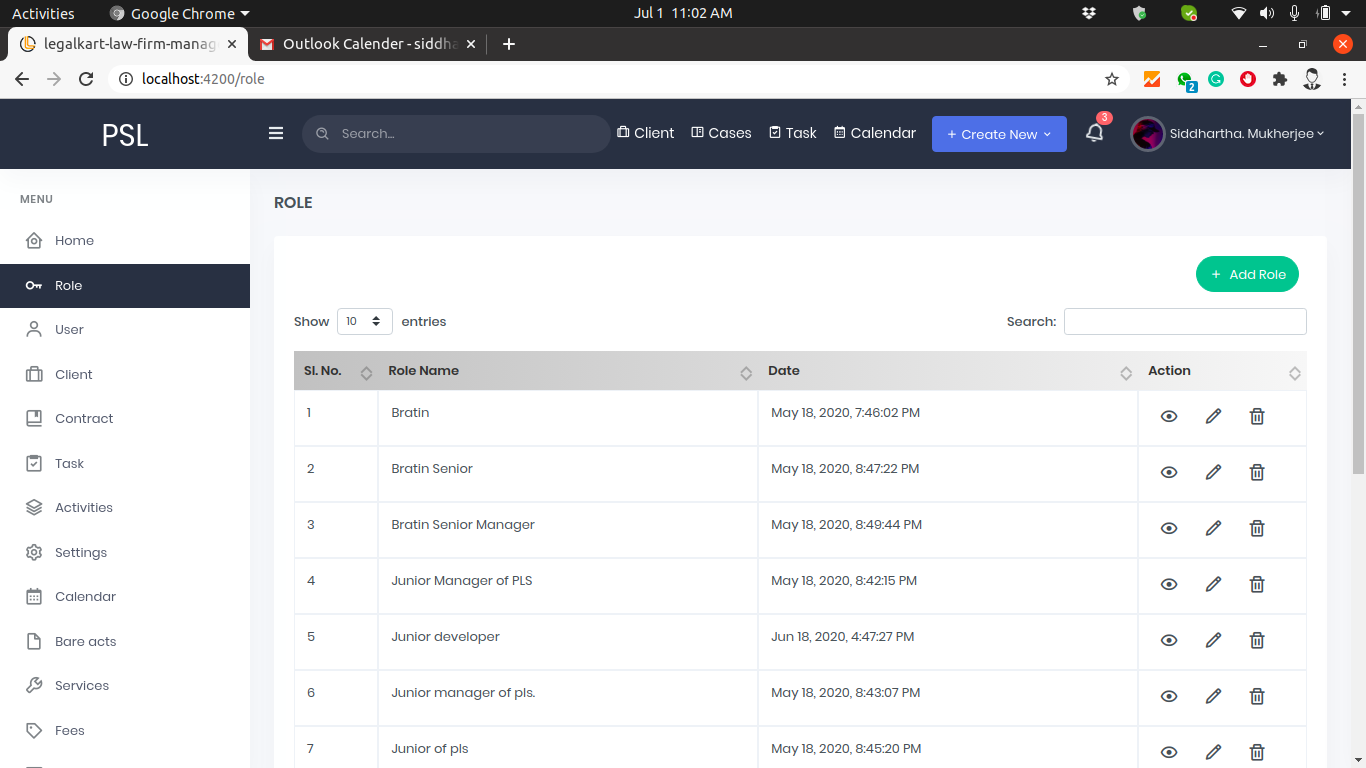The width and height of the screenshot is (1366, 768).
Task: Delete the Bratin Senior role
Action: tap(1257, 472)
